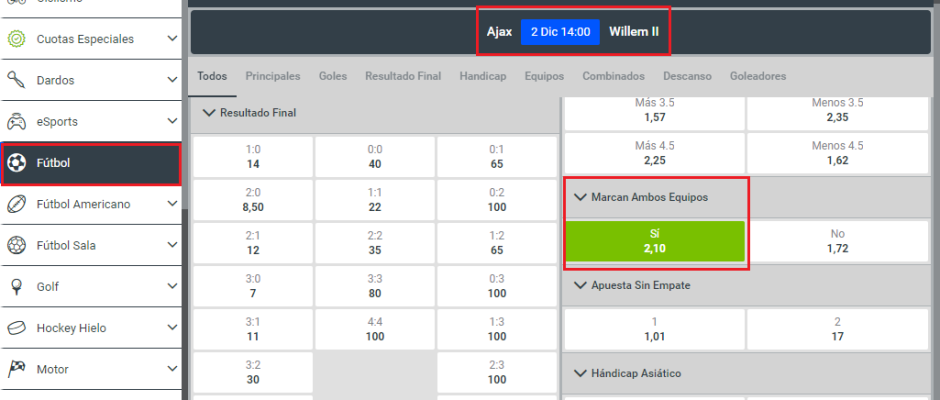940x400 pixels.
Task: Click the Fútbol soccer ball icon
Action: [16, 163]
